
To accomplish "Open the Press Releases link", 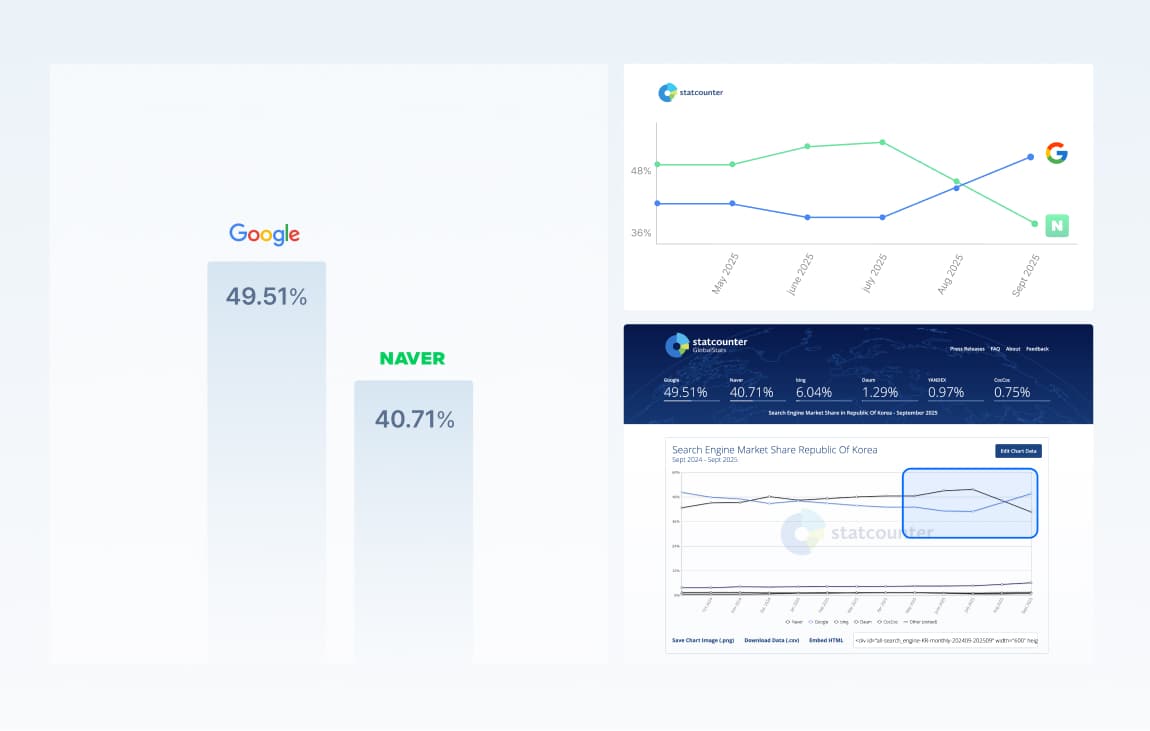I will 967,349.
